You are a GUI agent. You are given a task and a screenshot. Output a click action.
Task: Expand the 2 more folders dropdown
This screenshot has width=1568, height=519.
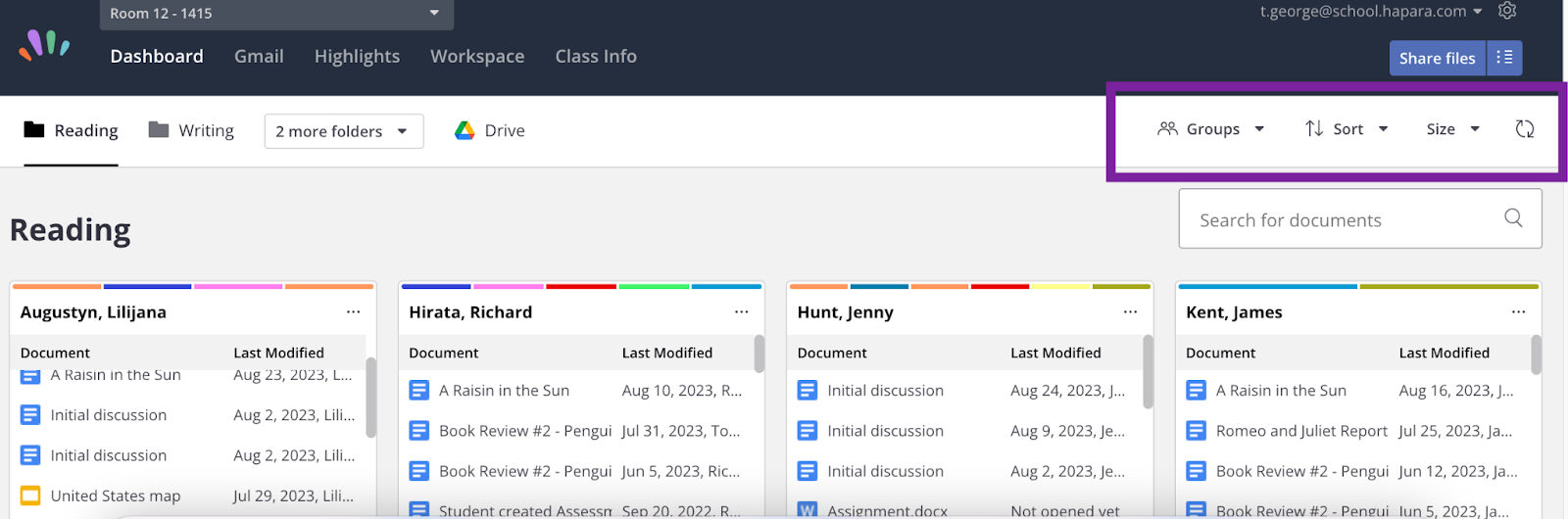click(344, 131)
